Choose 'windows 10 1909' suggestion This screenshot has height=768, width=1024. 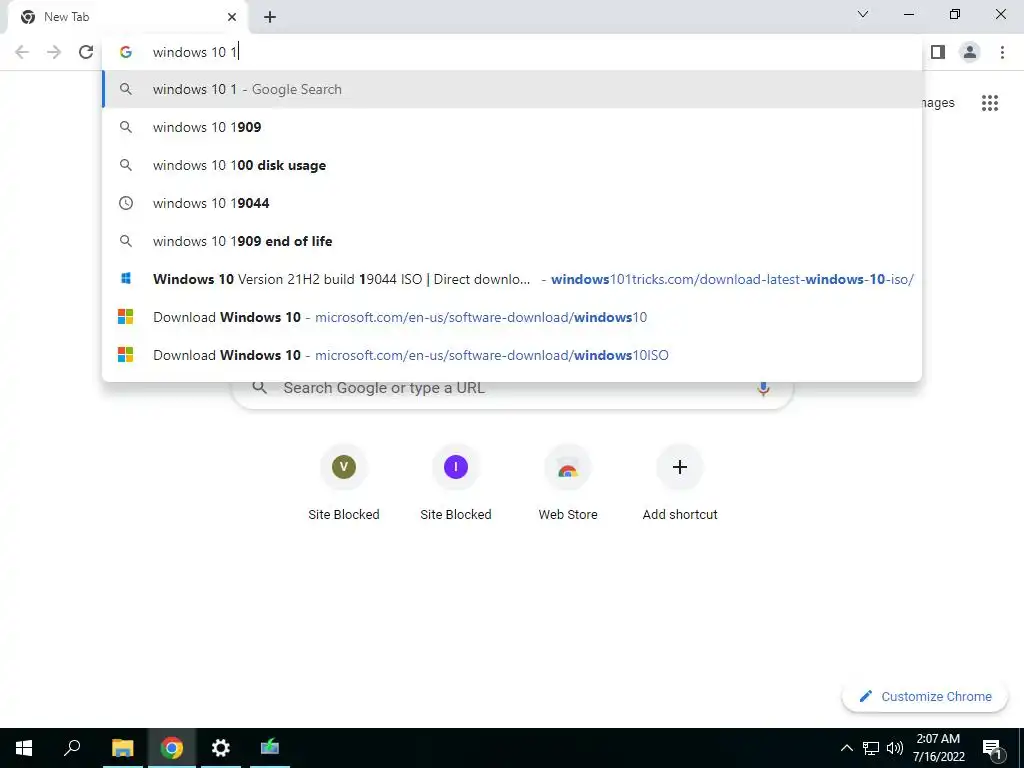click(512, 127)
